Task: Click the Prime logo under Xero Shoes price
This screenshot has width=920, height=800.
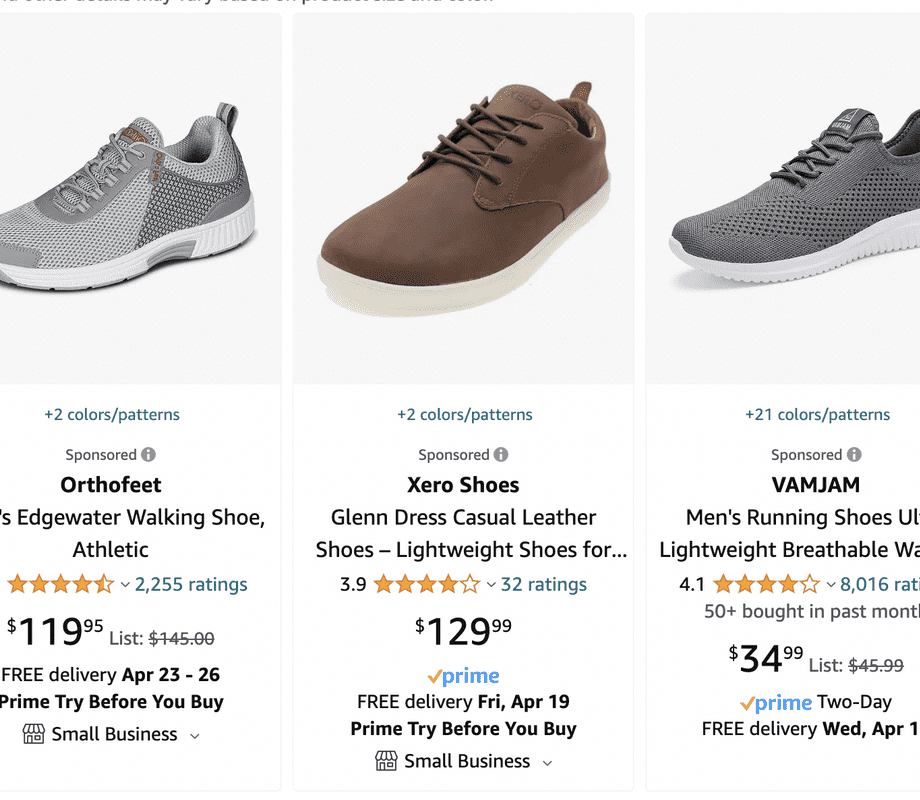Action: (x=463, y=676)
